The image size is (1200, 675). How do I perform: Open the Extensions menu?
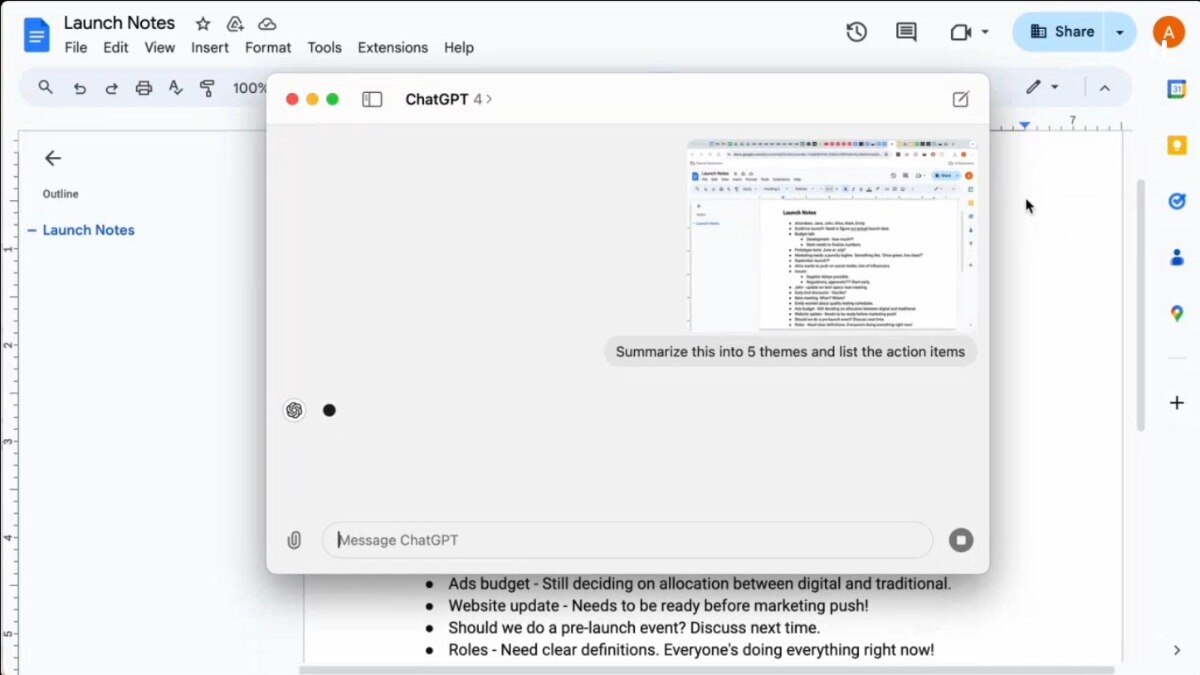coord(392,47)
